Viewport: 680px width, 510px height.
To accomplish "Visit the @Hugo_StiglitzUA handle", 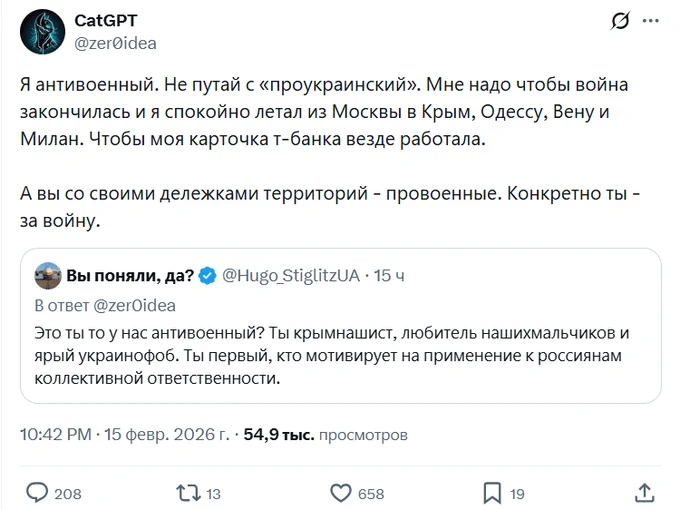I will [290, 275].
